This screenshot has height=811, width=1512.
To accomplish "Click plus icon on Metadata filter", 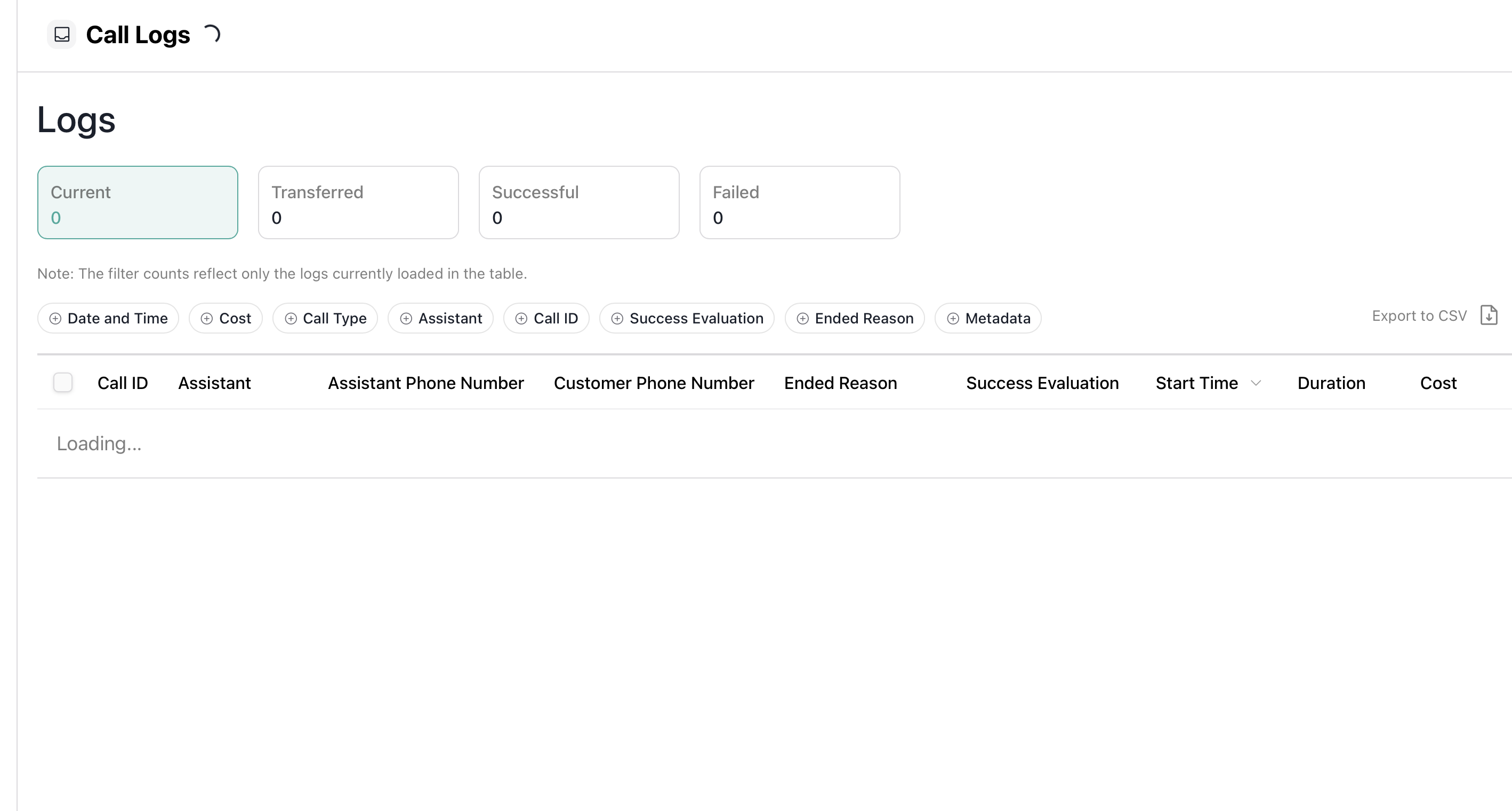I will (953, 319).
